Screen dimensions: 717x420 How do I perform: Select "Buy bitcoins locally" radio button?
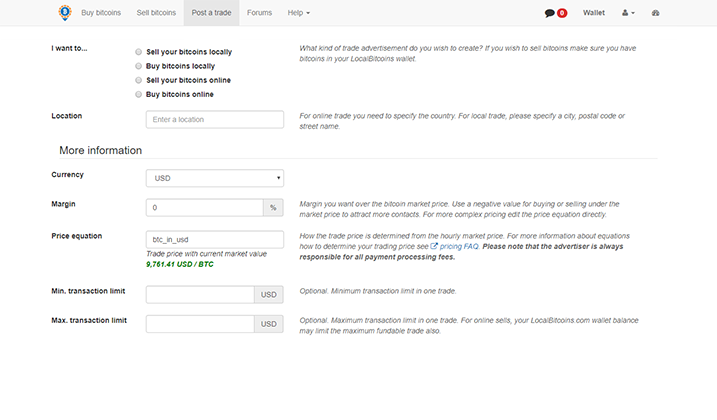[138, 65]
